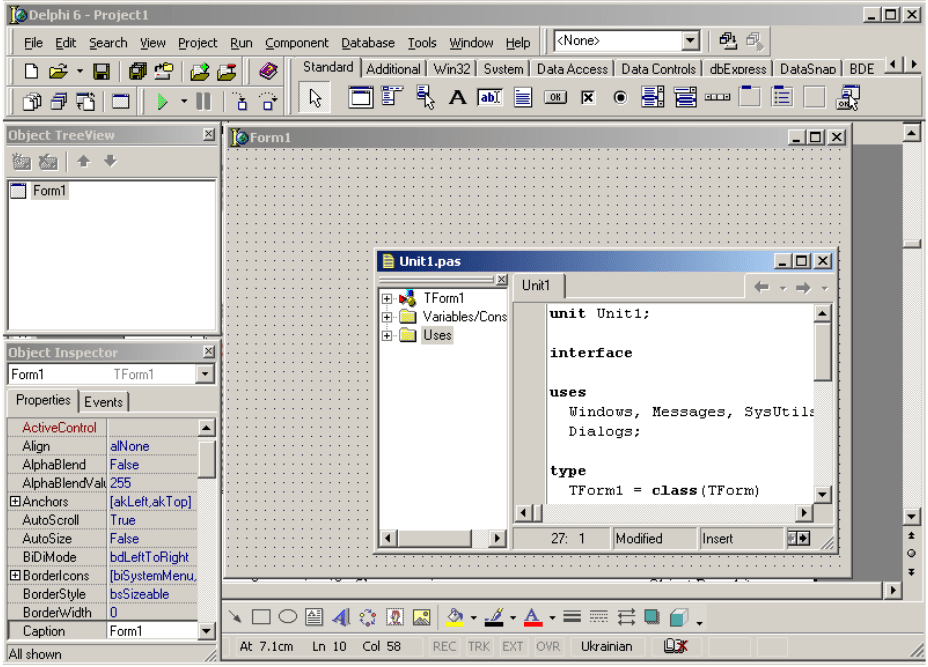Select the ScrollBar component icon

(717, 97)
